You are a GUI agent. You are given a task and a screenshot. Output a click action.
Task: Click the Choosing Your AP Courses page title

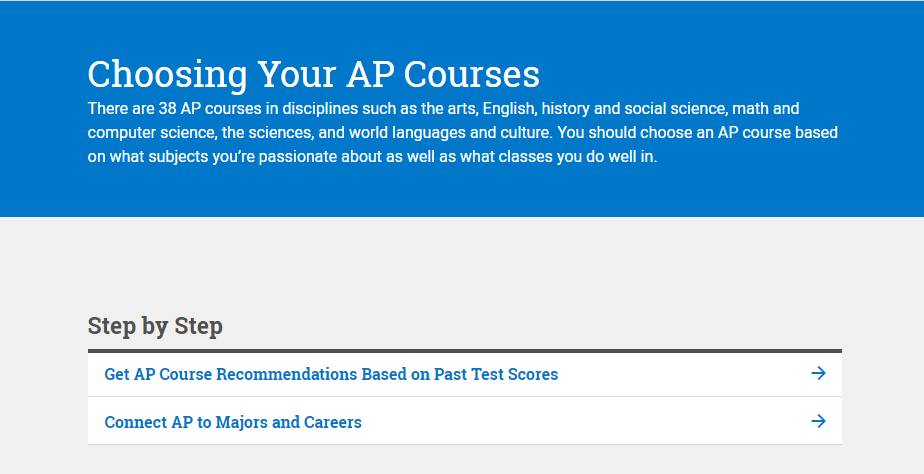[314, 75]
